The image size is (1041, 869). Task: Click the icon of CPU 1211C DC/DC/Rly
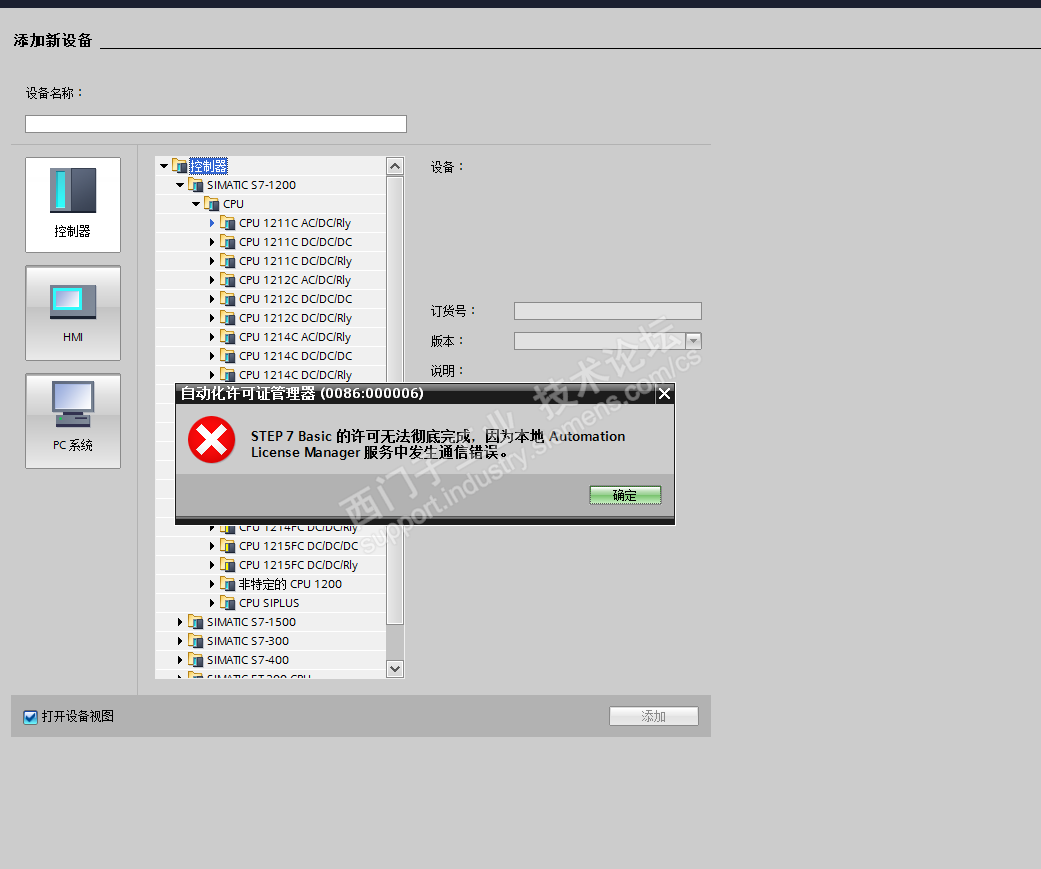[228, 260]
